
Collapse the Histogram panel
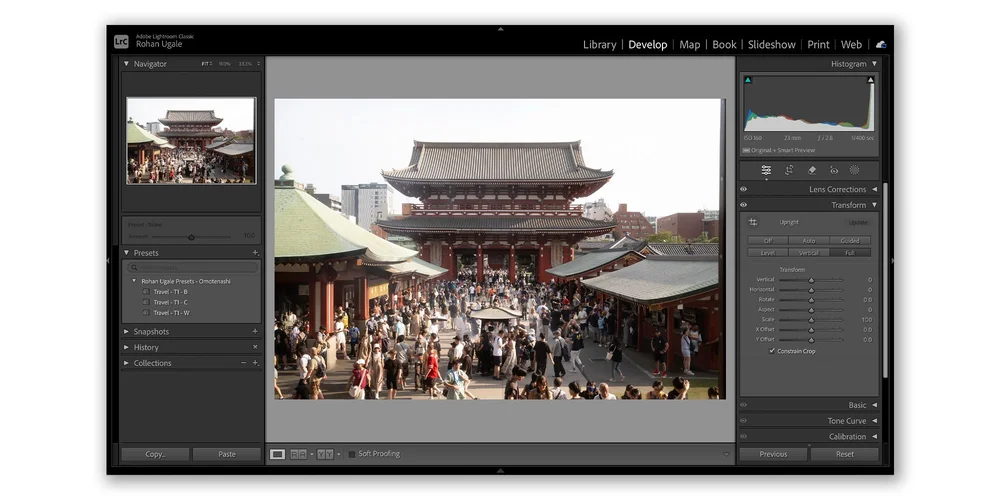click(x=874, y=64)
